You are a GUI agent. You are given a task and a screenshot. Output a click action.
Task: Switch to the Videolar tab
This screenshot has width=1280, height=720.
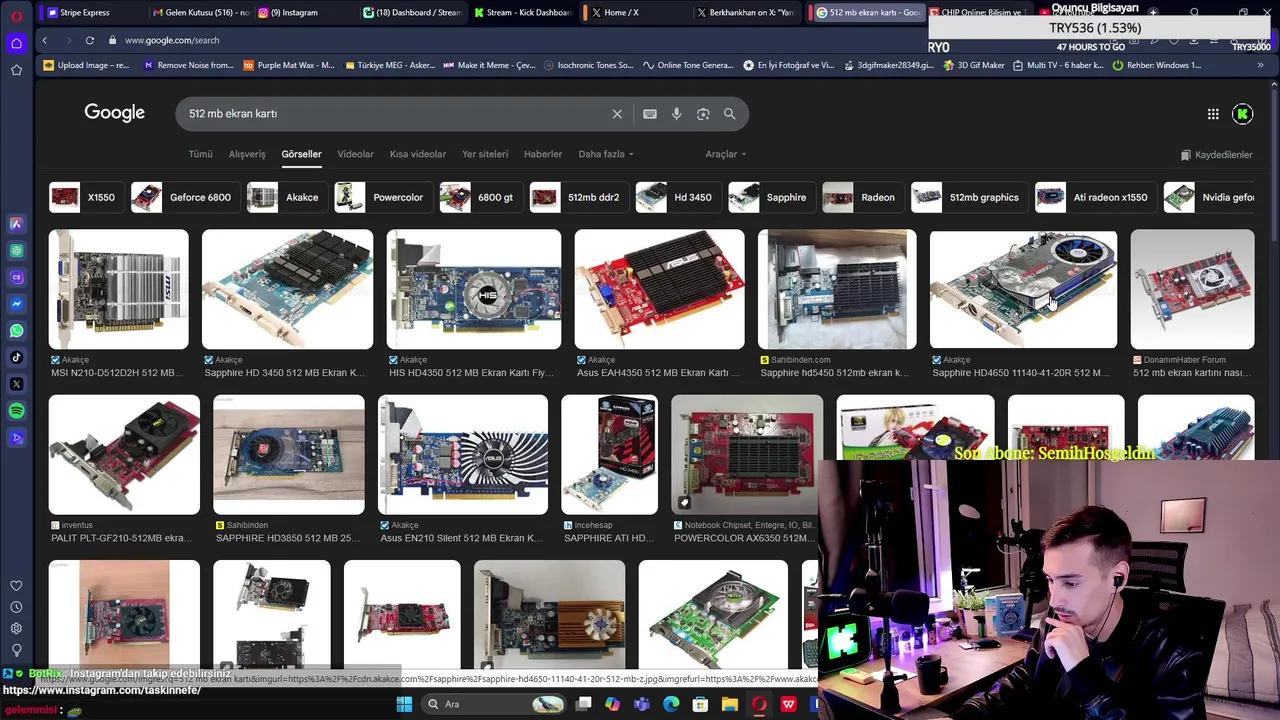pyautogui.click(x=355, y=154)
